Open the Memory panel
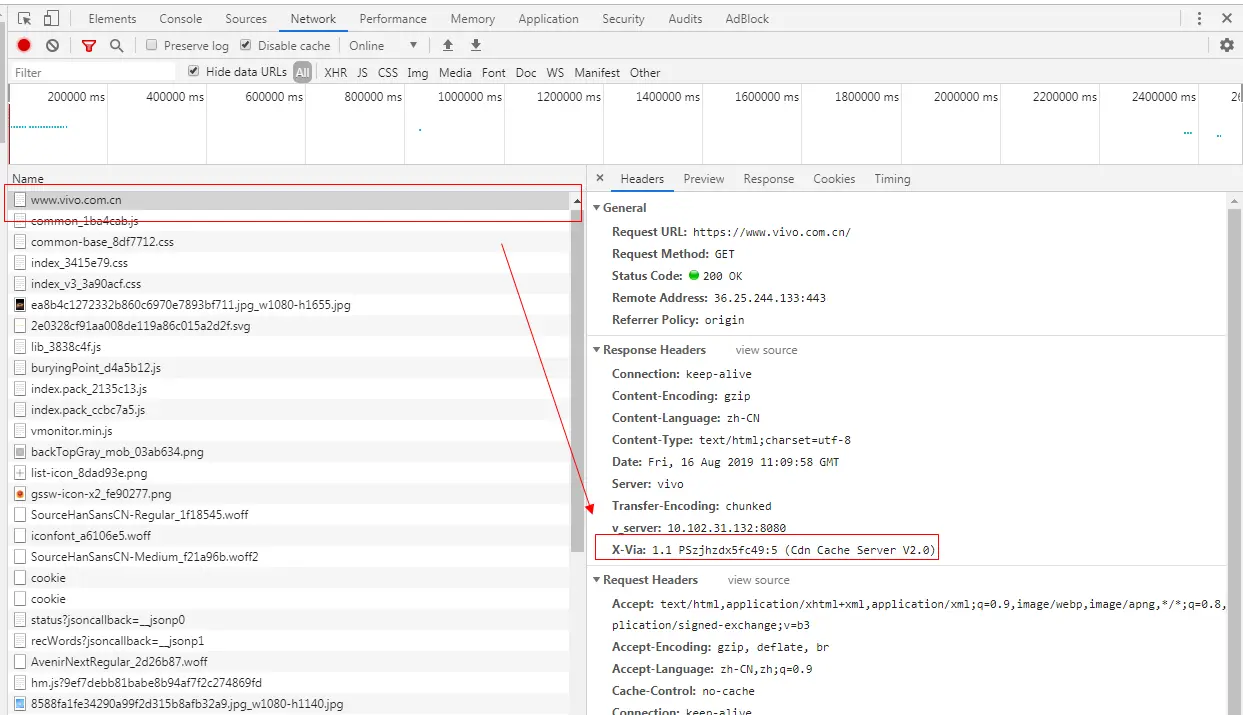 473,19
